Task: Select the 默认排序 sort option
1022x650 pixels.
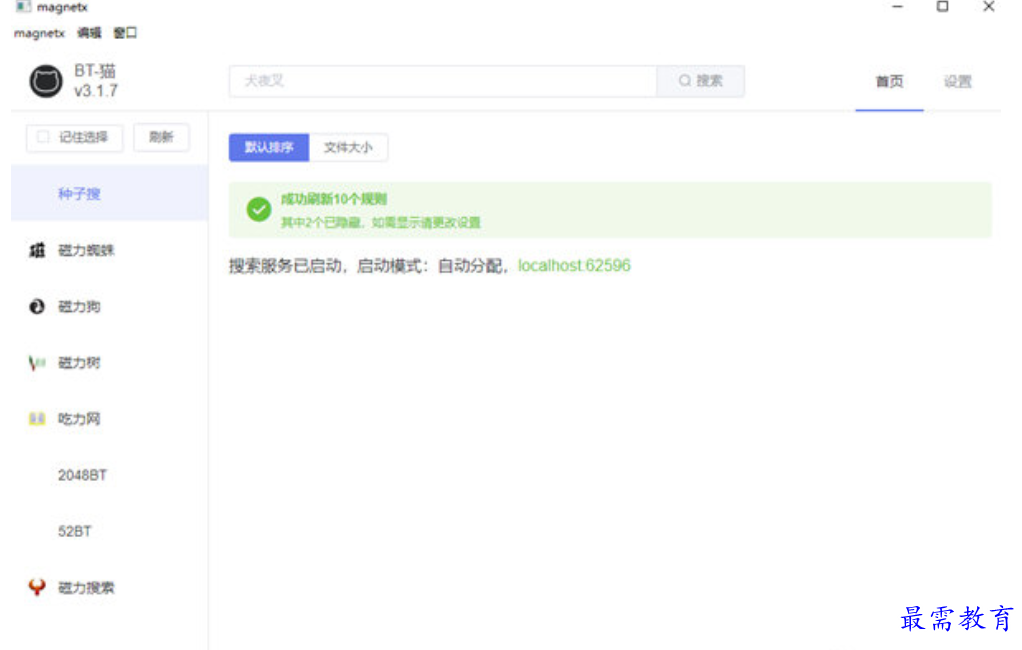Action: (269, 147)
